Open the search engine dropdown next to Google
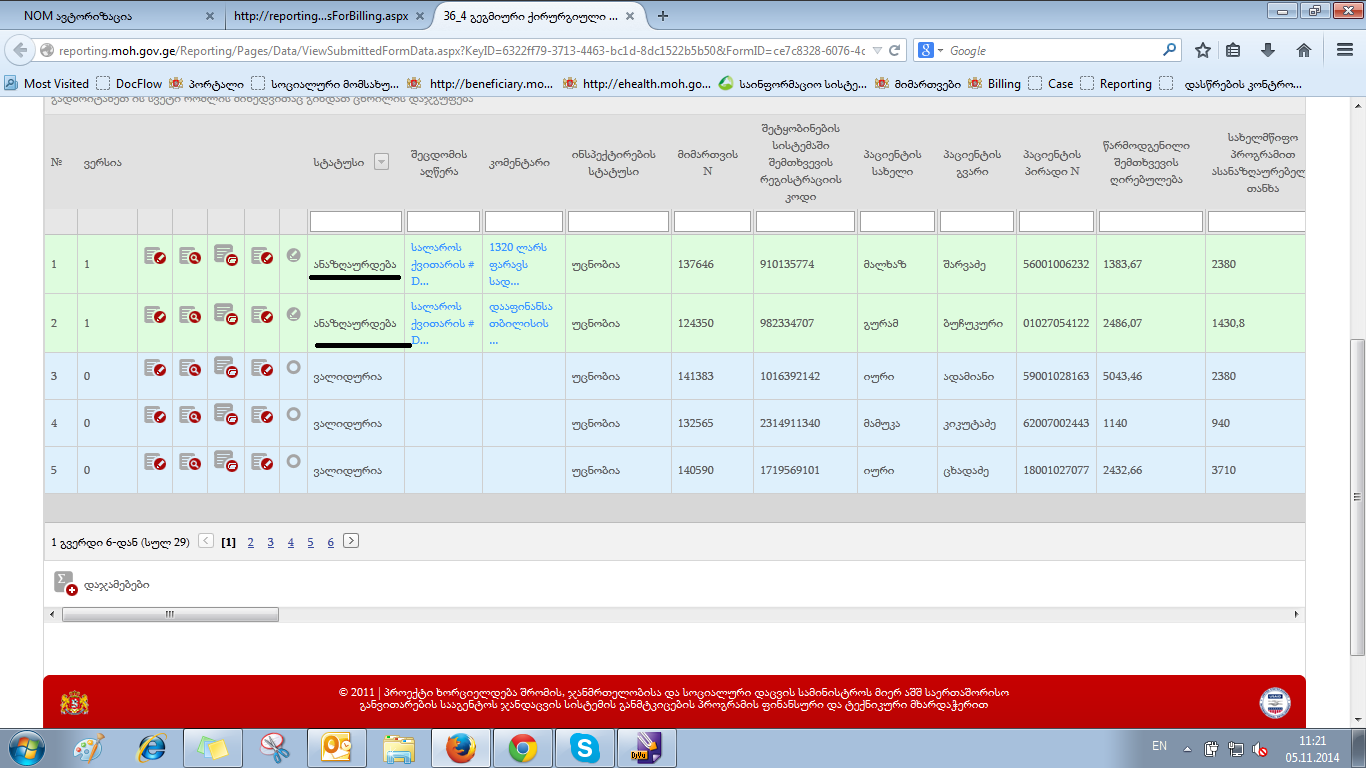 (940, 50)
